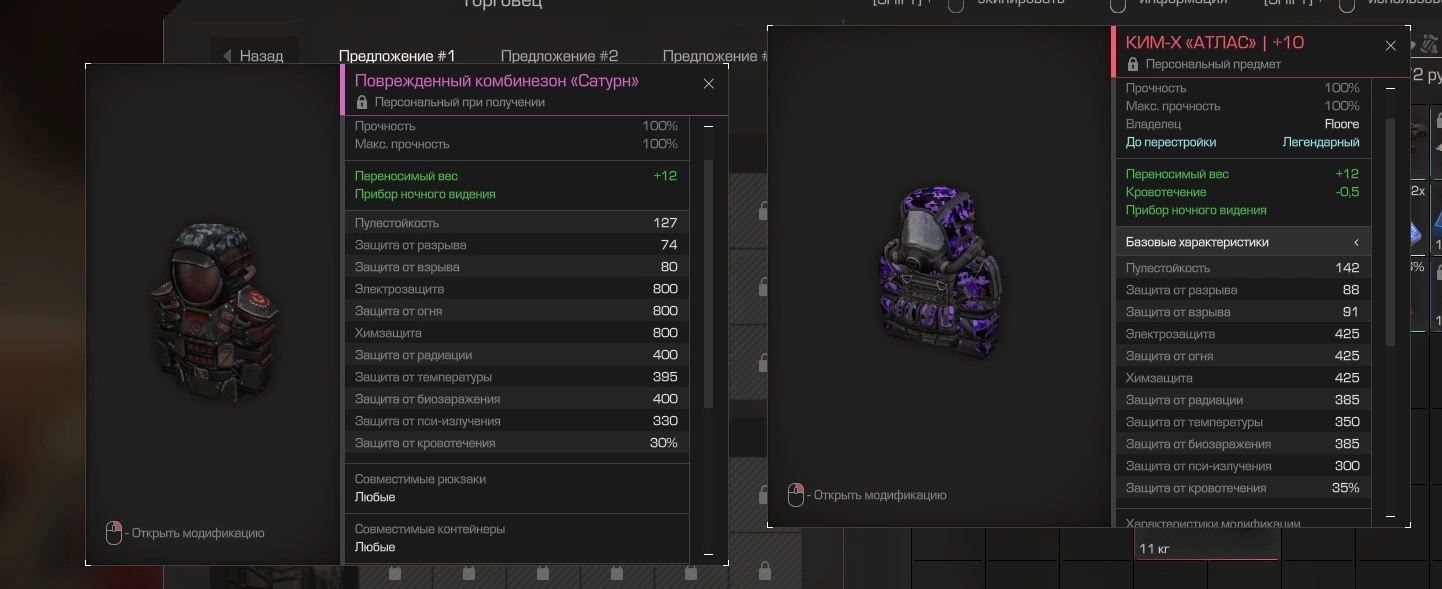
Task: Click the back arrow next to Назад
Action: [227, 56]
